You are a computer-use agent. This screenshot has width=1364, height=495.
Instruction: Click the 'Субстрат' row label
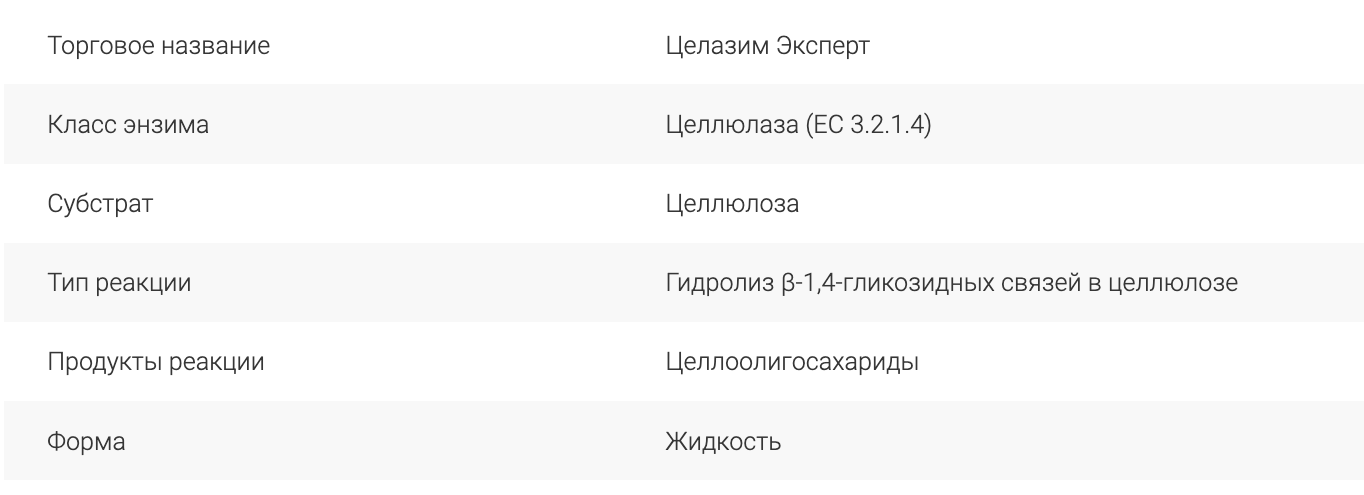point(99,205)
